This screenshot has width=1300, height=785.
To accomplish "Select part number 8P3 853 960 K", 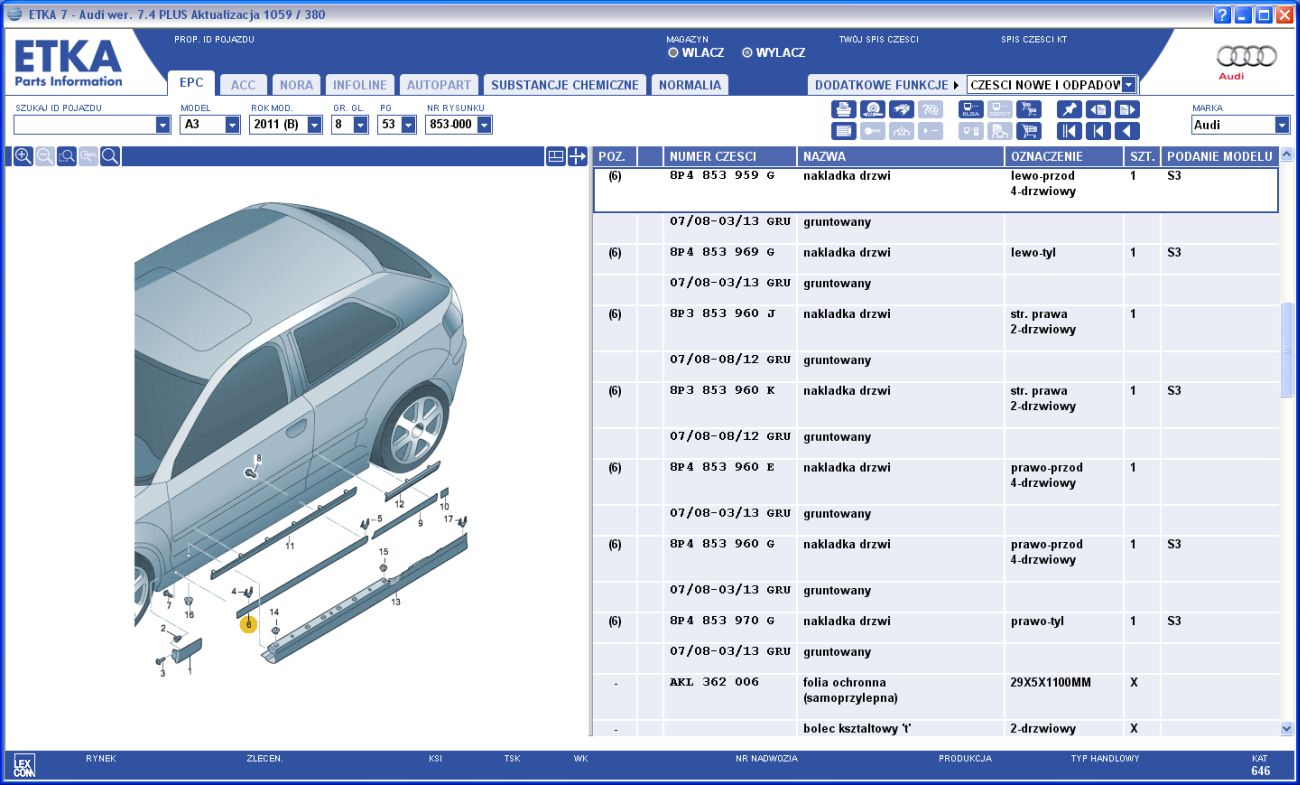I will tap(722, 391).
